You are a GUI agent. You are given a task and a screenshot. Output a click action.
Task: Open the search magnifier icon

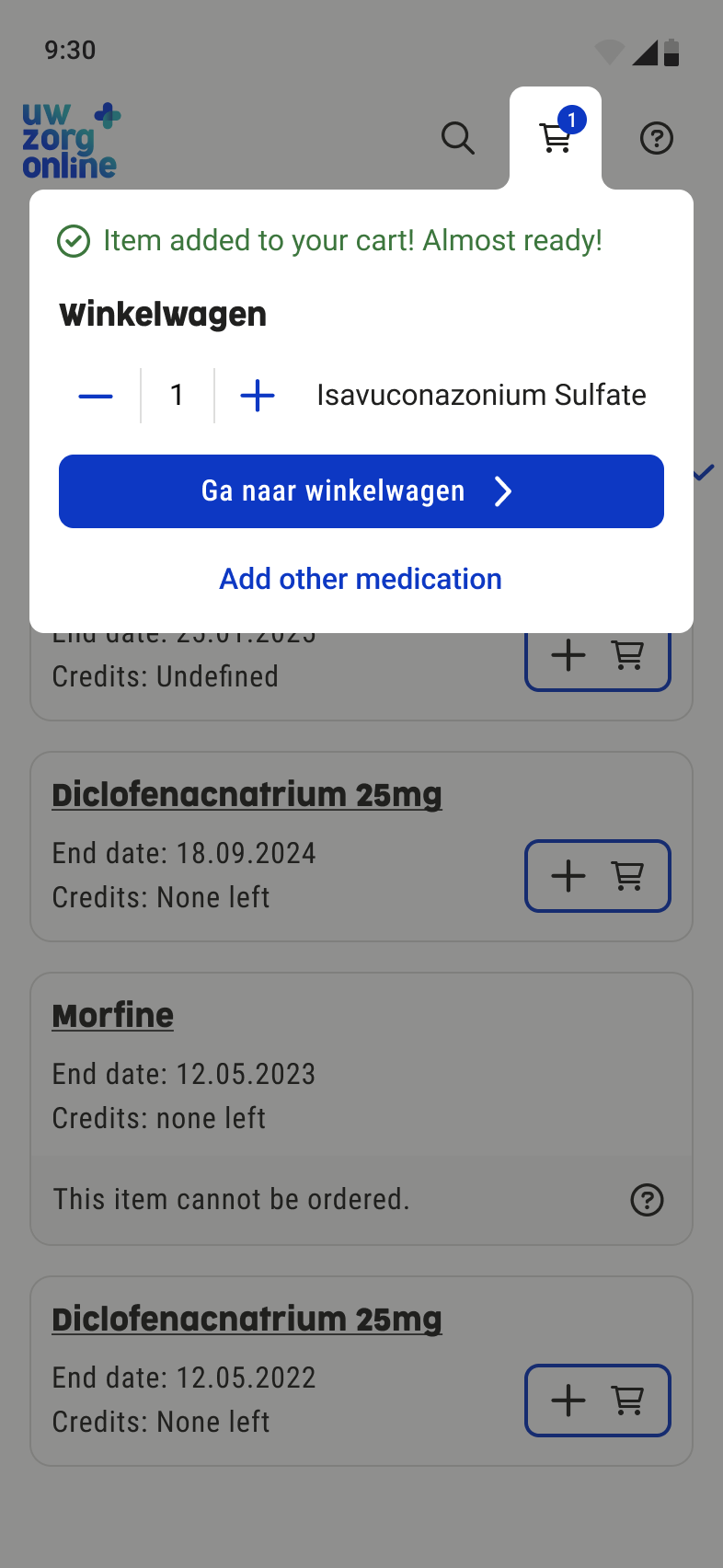point(457,138)
